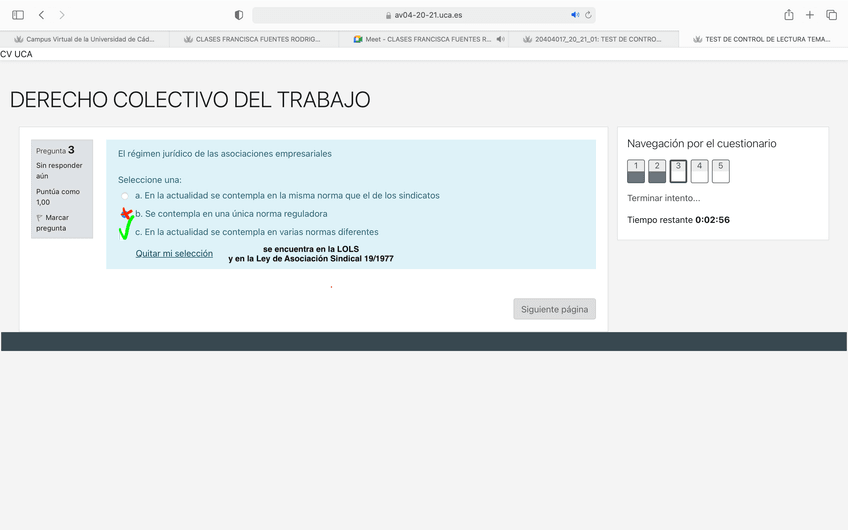Open the Meet - CLASES FRANCISCA FUENTES tab

[423, 39]
